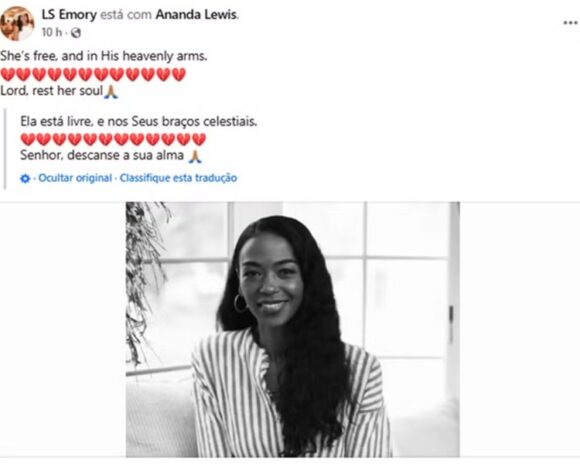Screen dimensions: 580x464
Task: Click praying hands emoji after 'rest her soul'
Action: 111,92
